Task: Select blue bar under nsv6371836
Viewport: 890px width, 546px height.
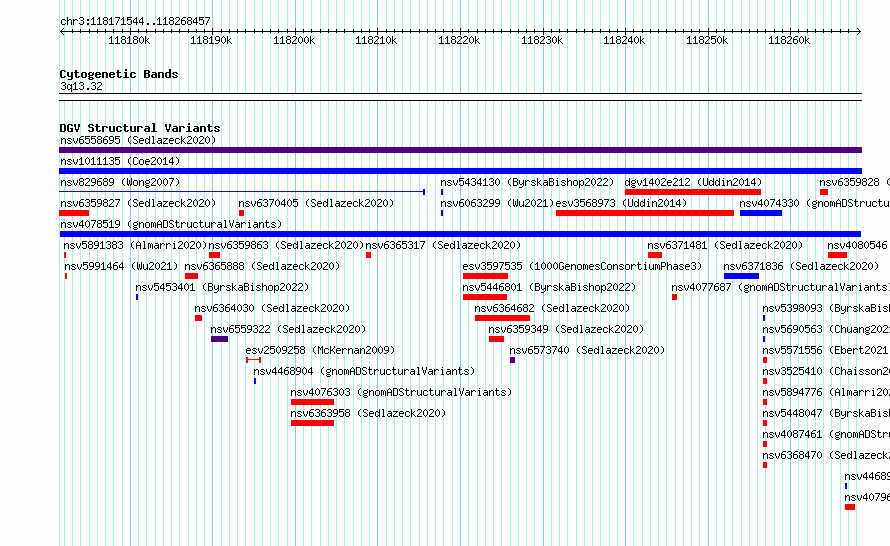Action: click(741, 276)
